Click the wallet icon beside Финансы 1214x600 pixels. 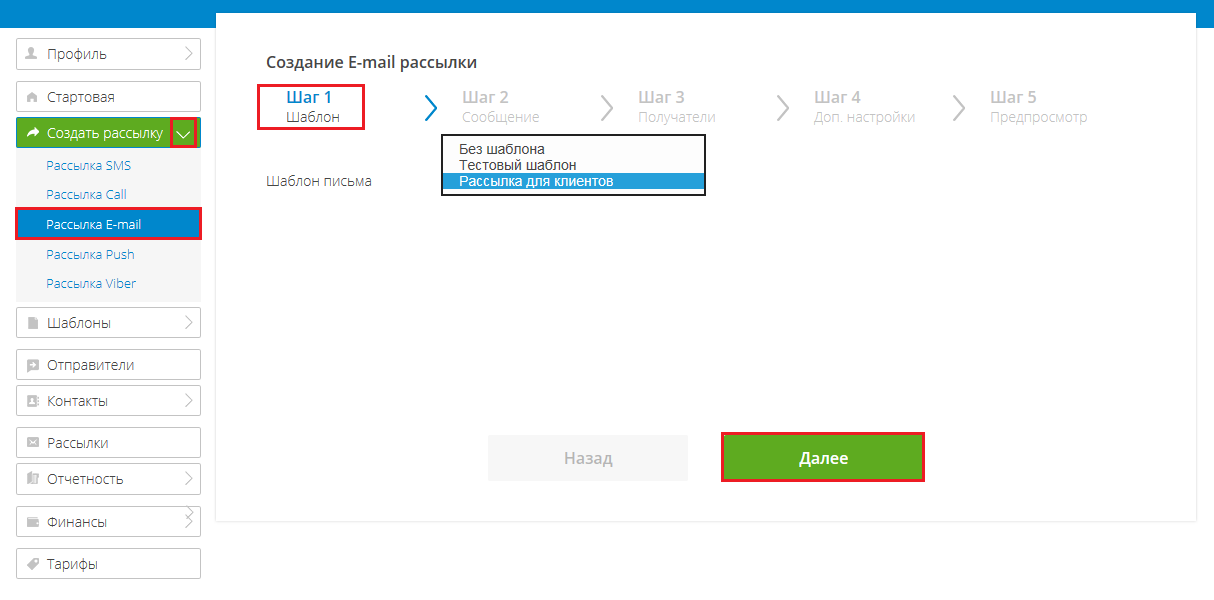pos(32,522)
